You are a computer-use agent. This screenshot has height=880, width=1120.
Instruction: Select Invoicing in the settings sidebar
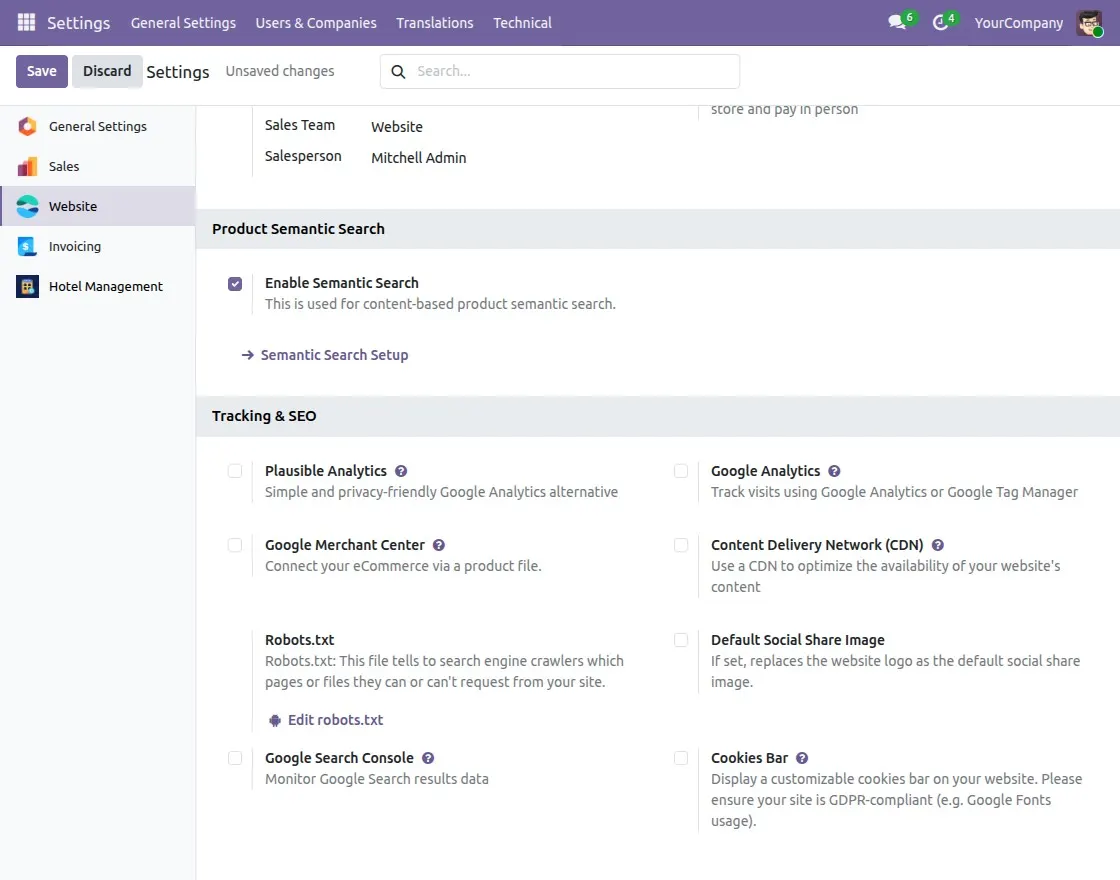coord(97,246)
